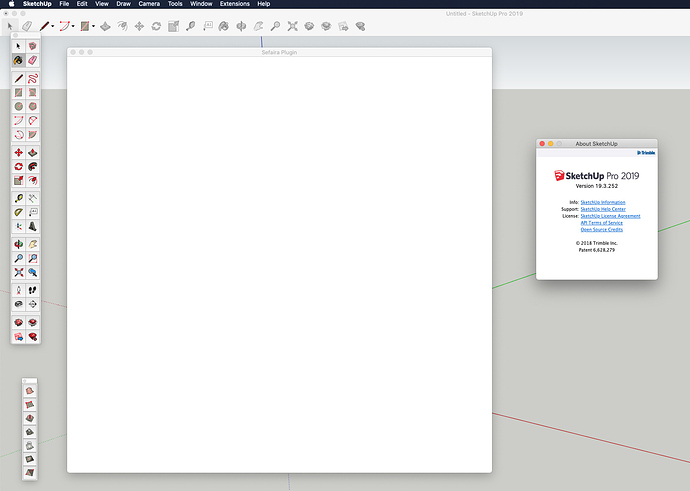Viewport: 690px width, 491px height.
Task: Select the Push/Pull tool in the tool palette
Action: [33, 153]
